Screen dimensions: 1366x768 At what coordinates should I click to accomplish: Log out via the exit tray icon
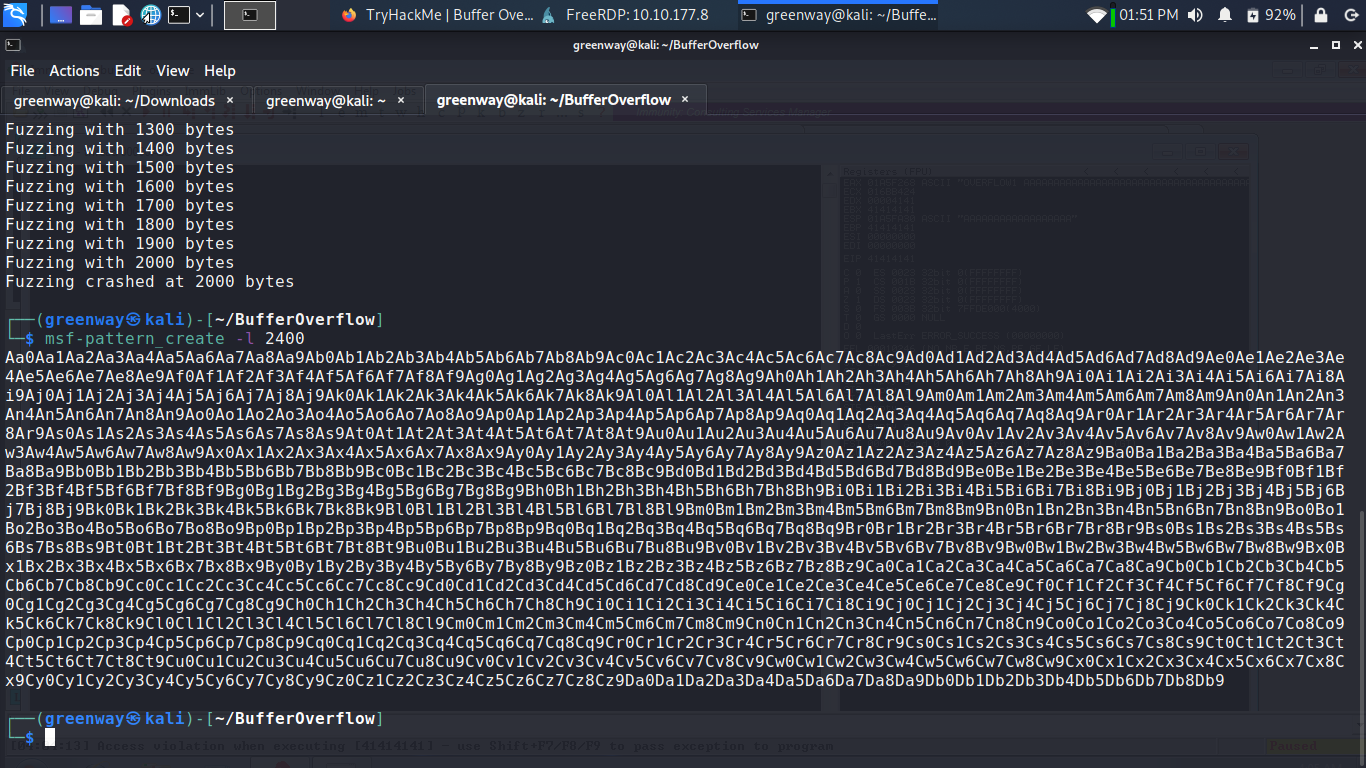[1352, 14]
